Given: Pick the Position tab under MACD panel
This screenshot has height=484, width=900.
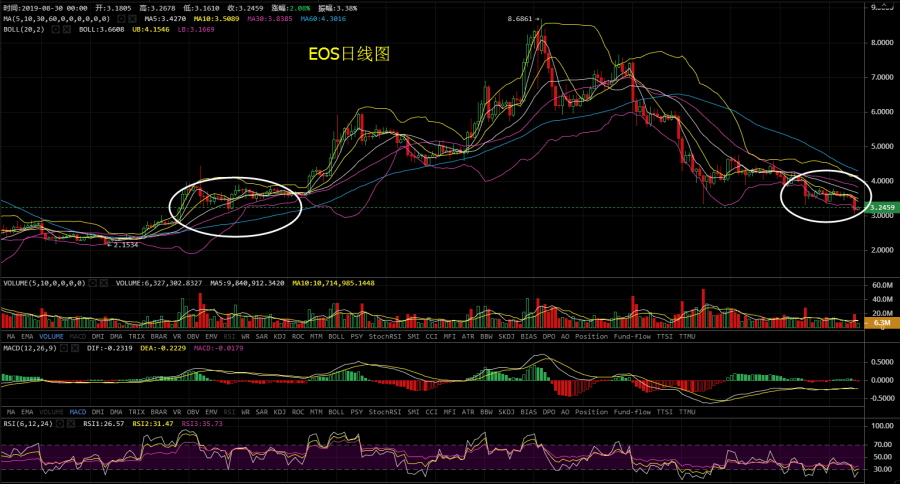Looking at the screenshot, I should (x=591, y=411).
